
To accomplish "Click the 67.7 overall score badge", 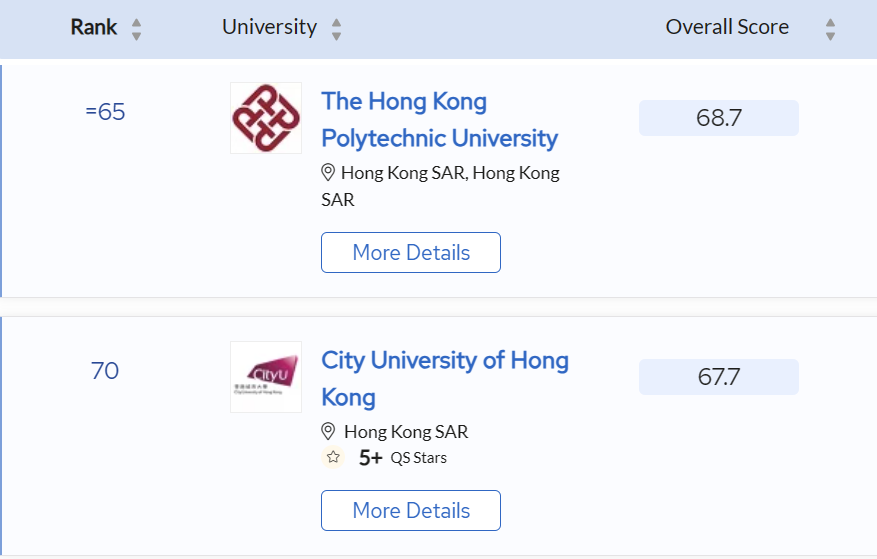I will [x=719, y=377].
